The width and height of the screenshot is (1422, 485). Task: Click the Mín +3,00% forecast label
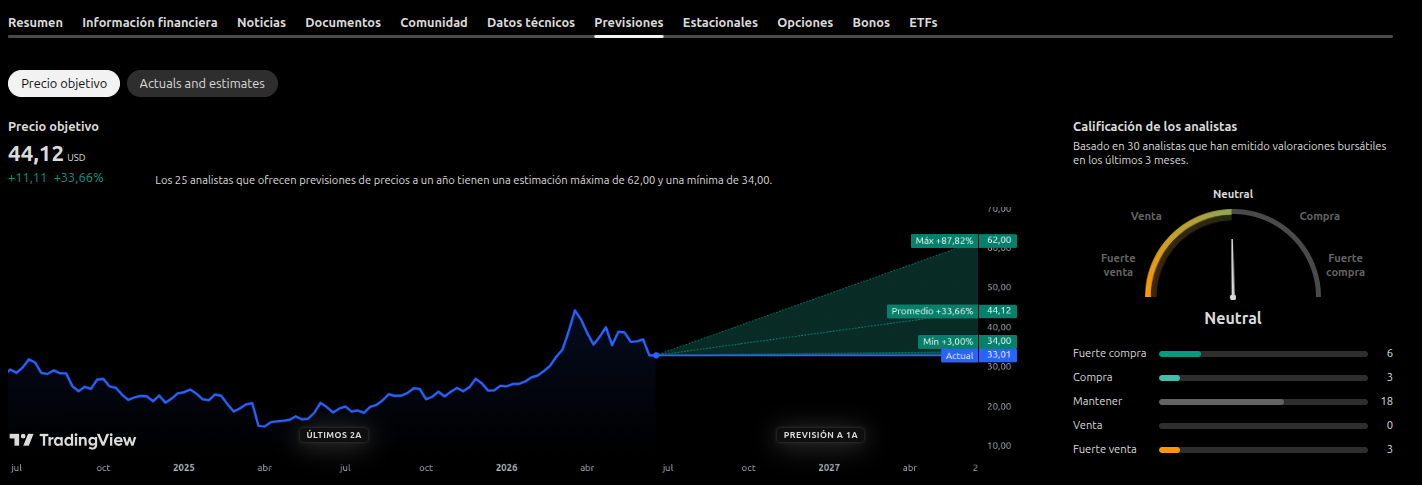pos(948,342)
